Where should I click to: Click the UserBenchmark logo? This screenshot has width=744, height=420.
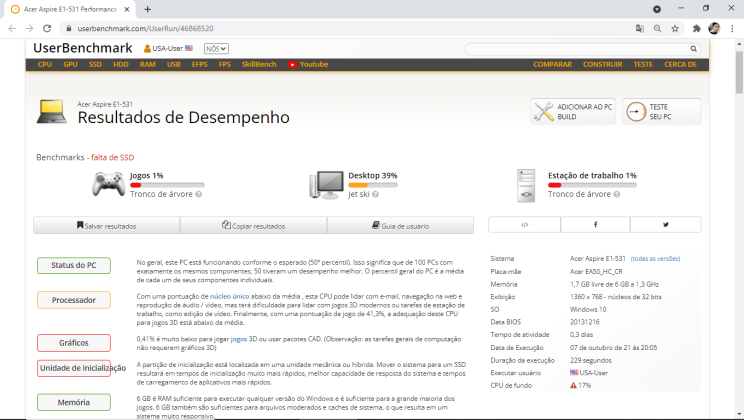point(83,48)
